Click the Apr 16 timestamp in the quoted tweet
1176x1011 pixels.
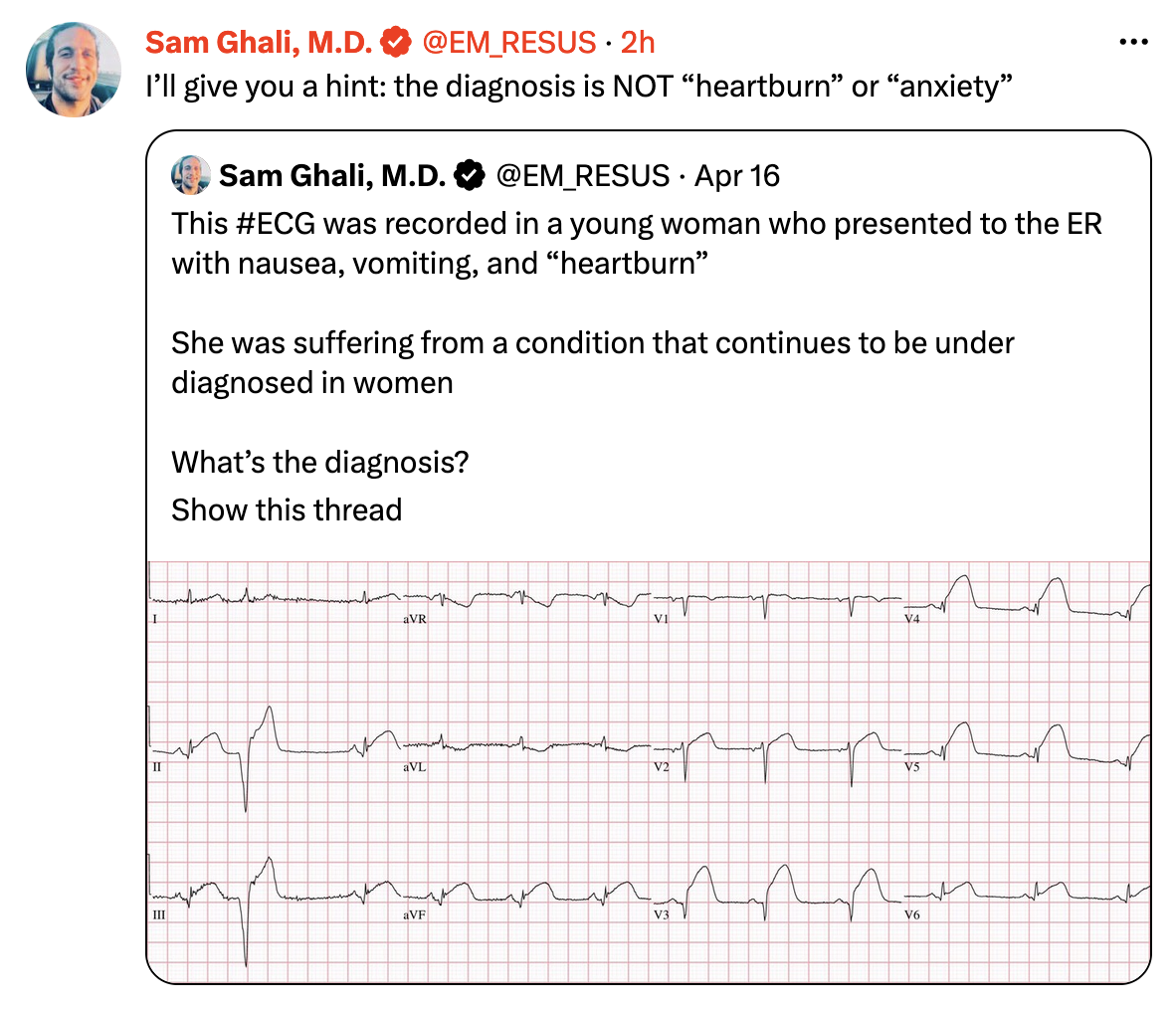[x=737, y=176]
